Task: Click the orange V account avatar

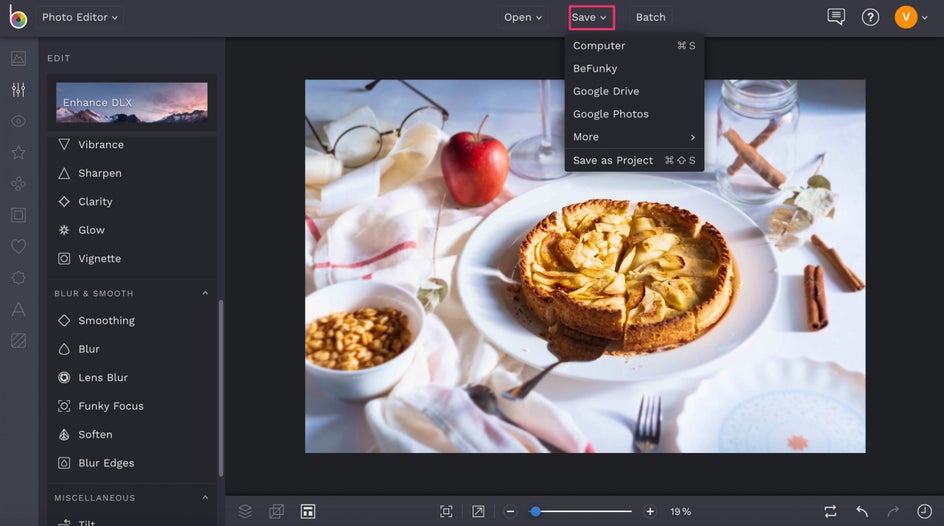Action: pyautogui.click(x=905, y=17)
